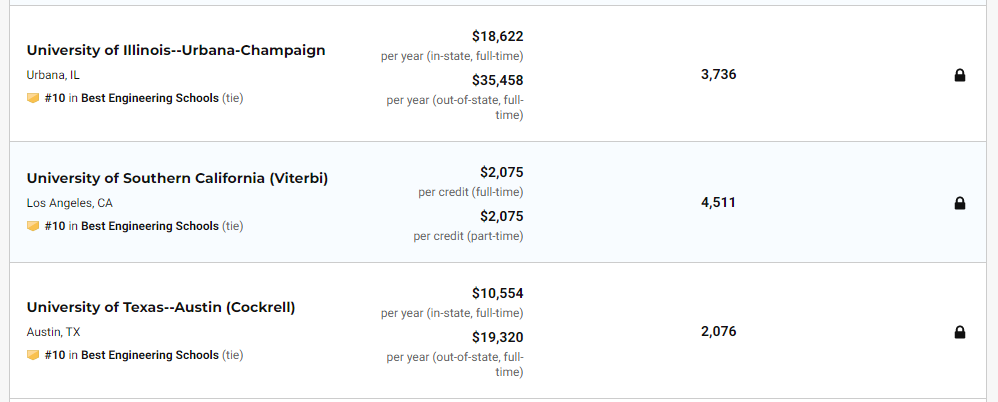Click the ranking badge icon under Urbana, IL

pyautogui.click(x=33, y=98)
